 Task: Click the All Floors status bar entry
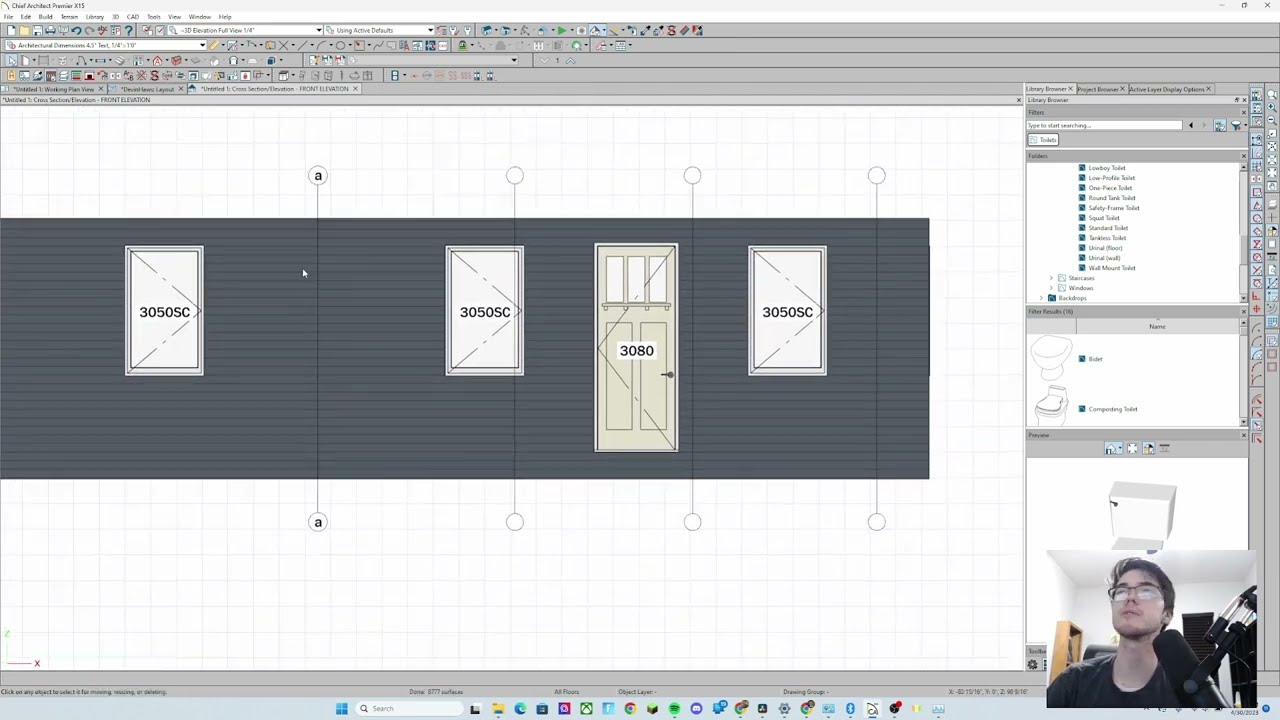566,692
